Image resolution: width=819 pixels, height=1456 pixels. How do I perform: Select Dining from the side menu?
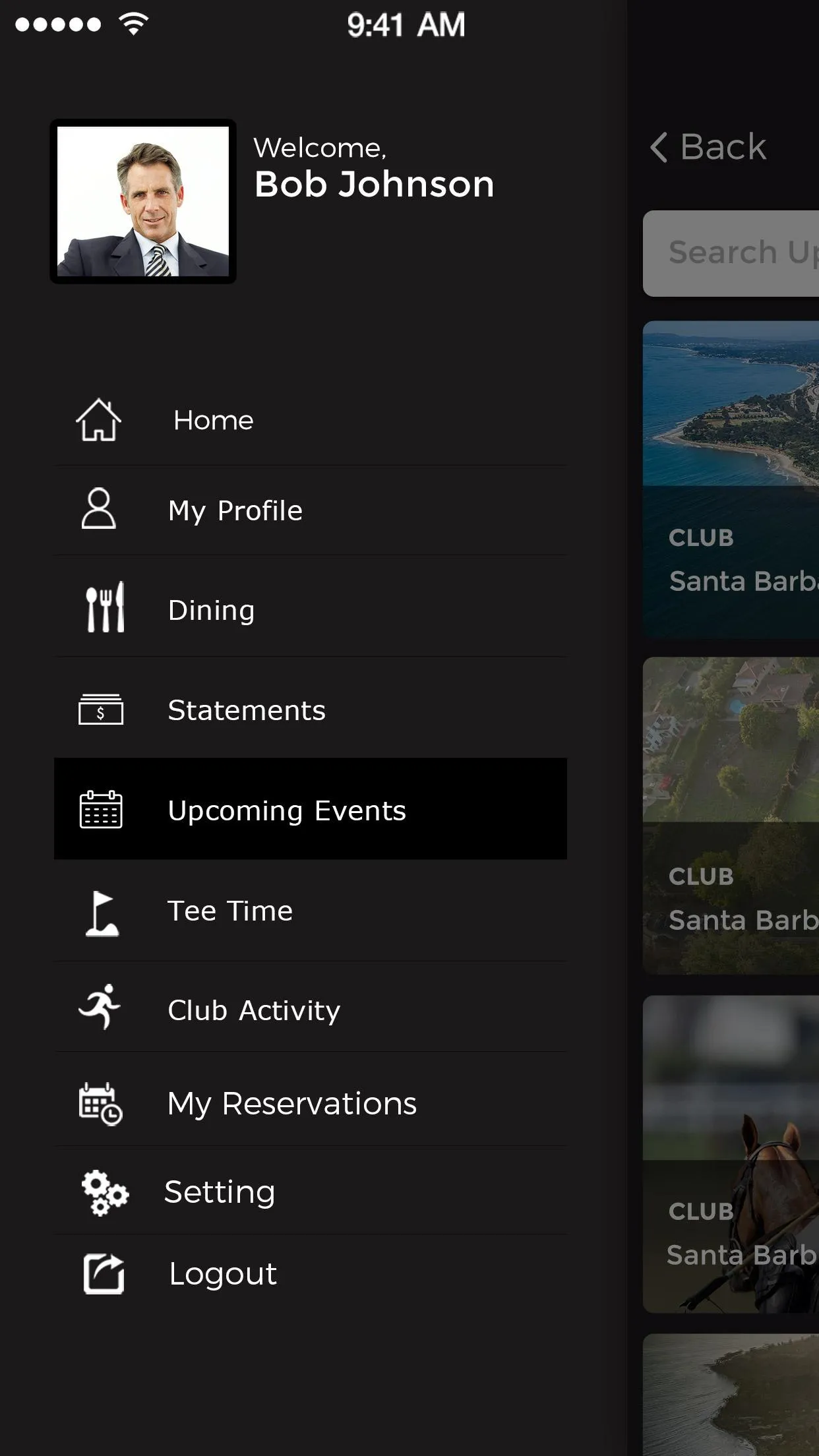tap(311, 607)
